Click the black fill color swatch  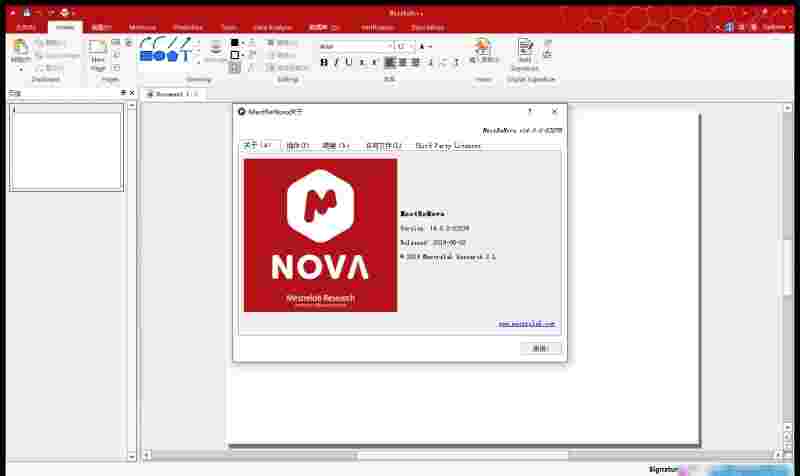[x=235, y=42]
